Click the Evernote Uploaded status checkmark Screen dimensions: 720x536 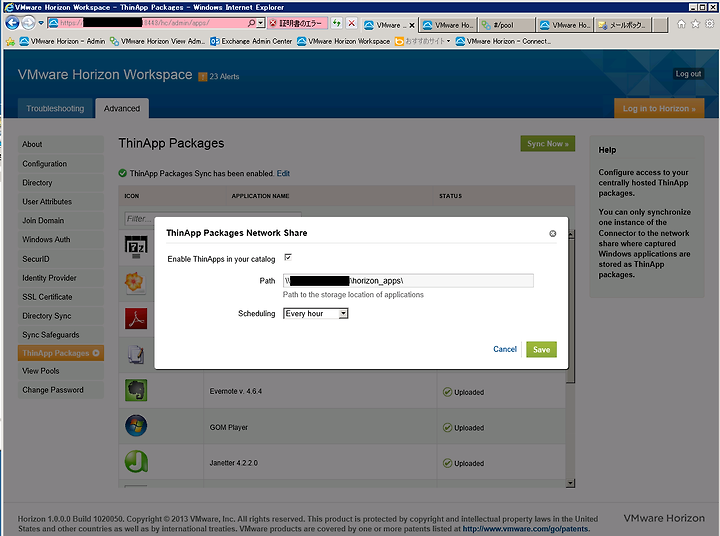tap(447, 392)
